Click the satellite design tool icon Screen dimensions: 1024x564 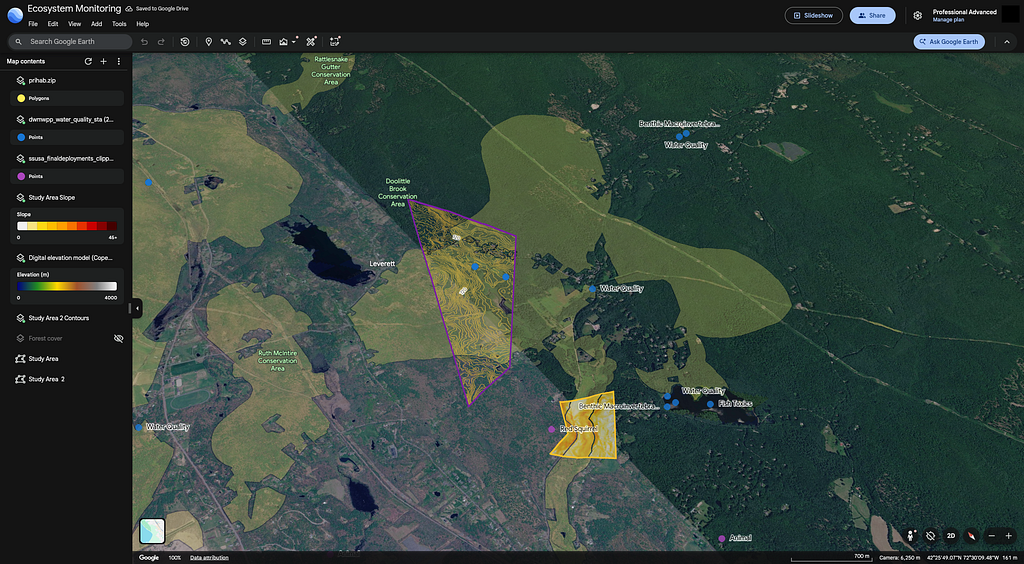[311, 42]
